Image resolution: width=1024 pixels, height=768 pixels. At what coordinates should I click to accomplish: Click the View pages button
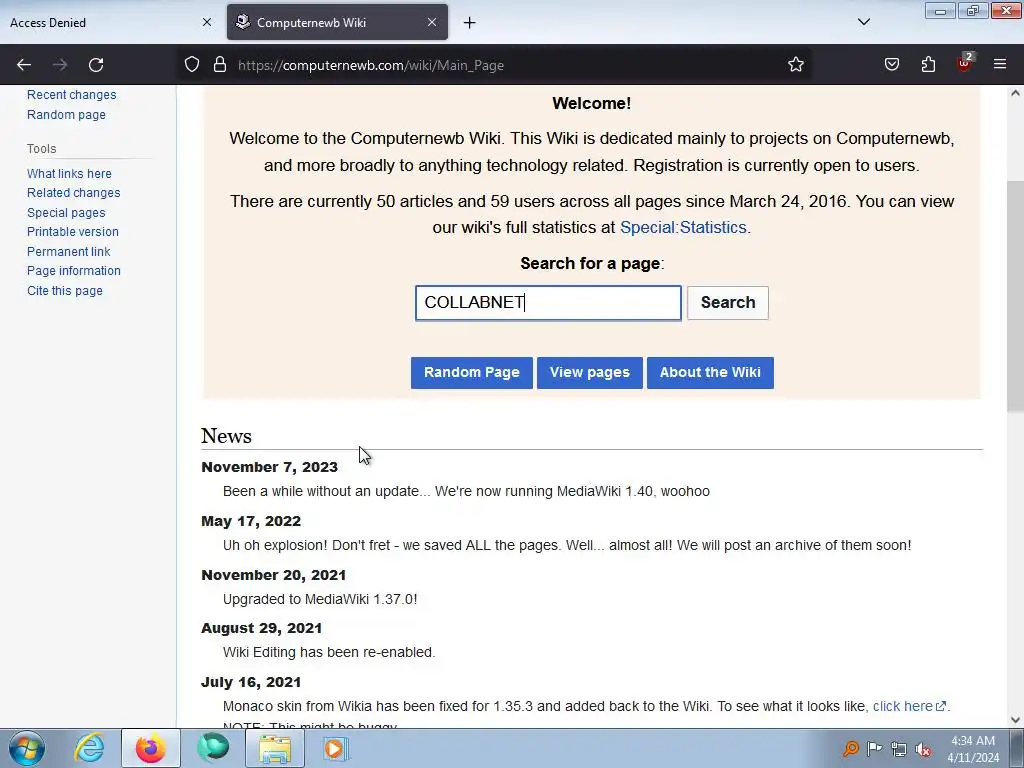[590, 372]
